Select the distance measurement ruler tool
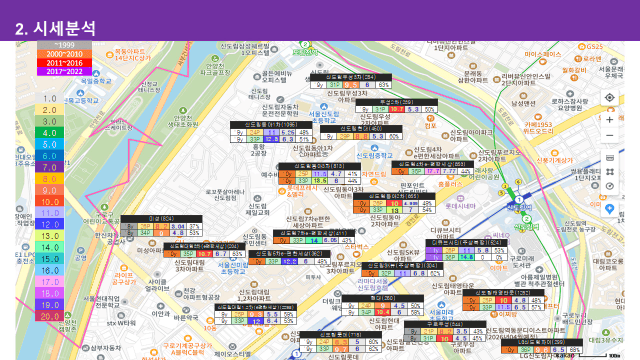Image resolution: width=640 pixels, height=360 pixels. 609,158
